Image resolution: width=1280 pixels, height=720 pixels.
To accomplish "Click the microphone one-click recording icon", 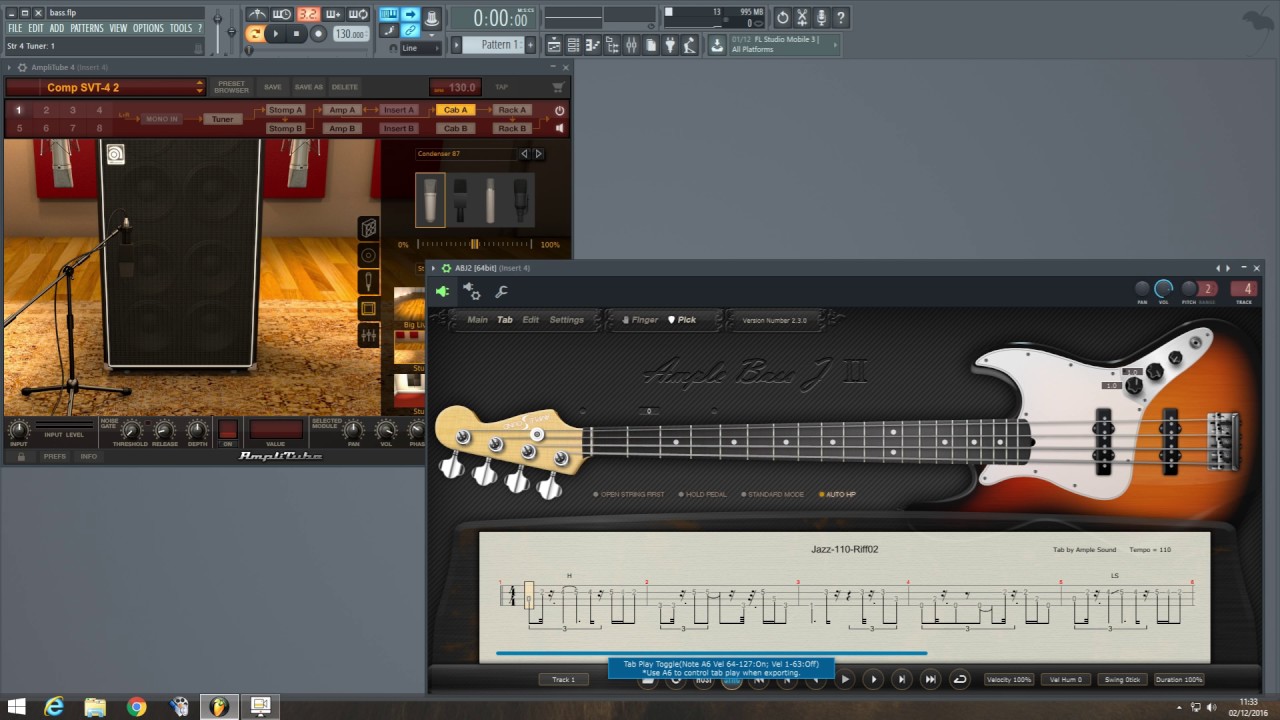I will tap(821, 17).
